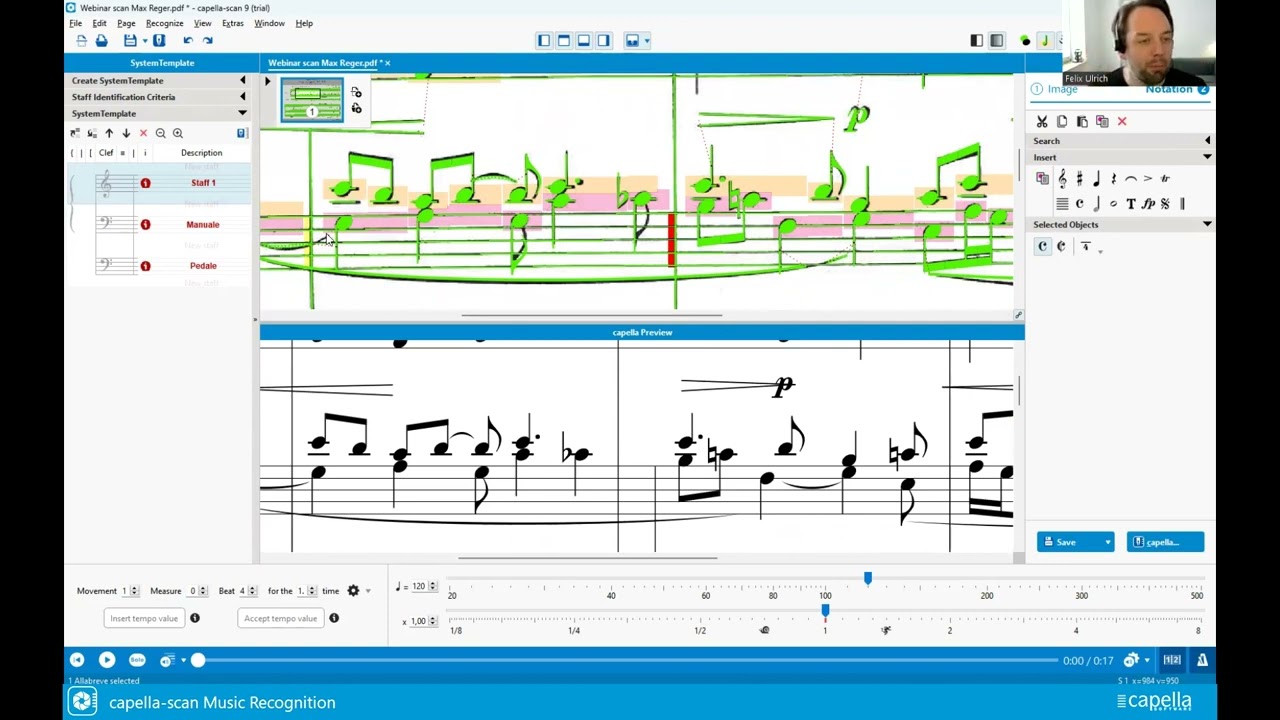Click the Accept tempo value button

[x=280, y=618]
